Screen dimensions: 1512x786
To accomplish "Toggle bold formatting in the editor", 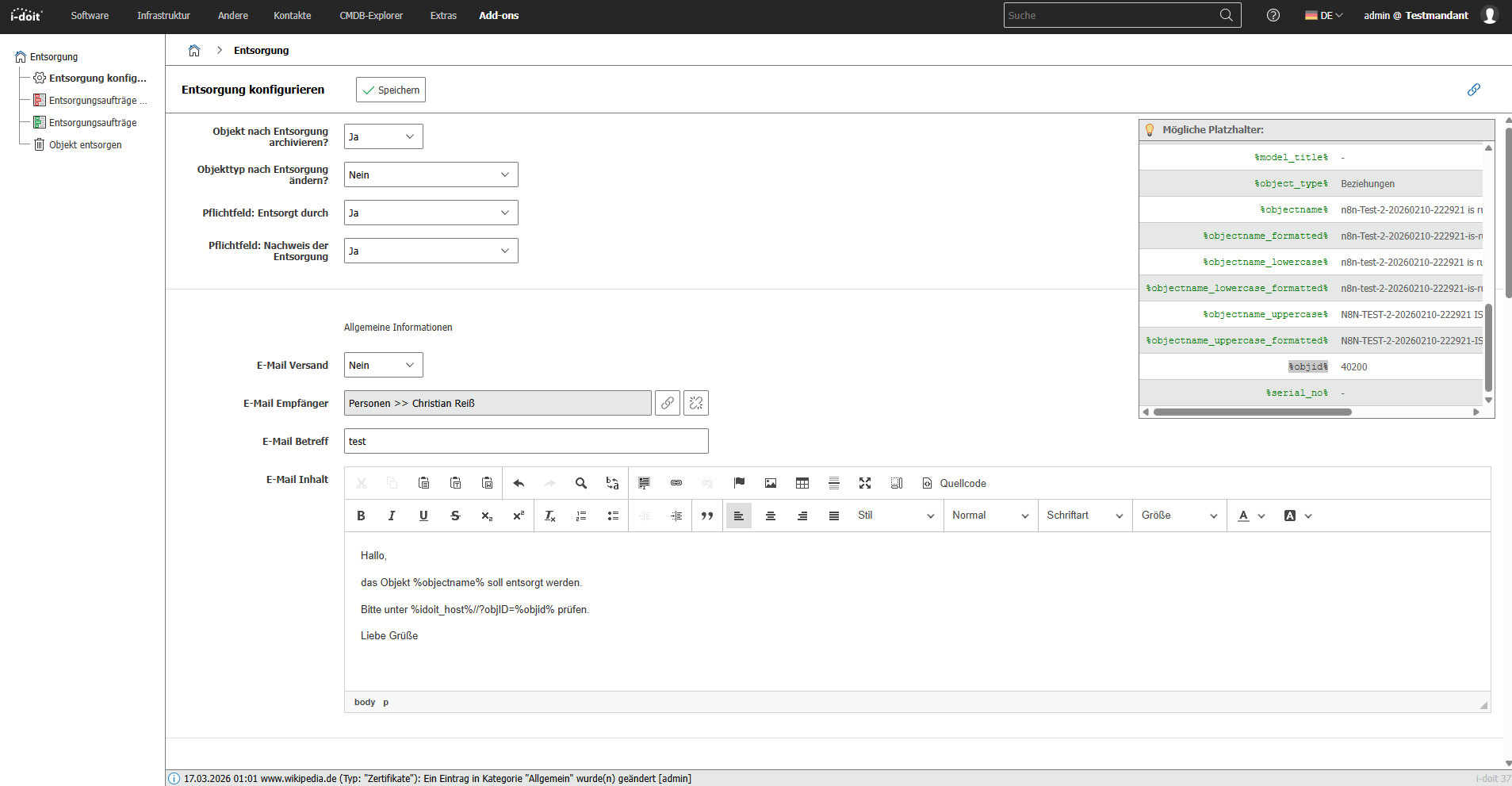I will click(x=361, y=516).
